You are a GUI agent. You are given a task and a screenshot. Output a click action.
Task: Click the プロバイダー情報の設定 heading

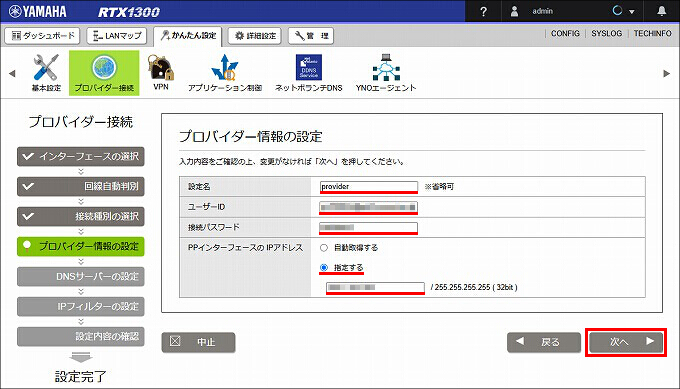pyautogui.click(x=251, y=137)
